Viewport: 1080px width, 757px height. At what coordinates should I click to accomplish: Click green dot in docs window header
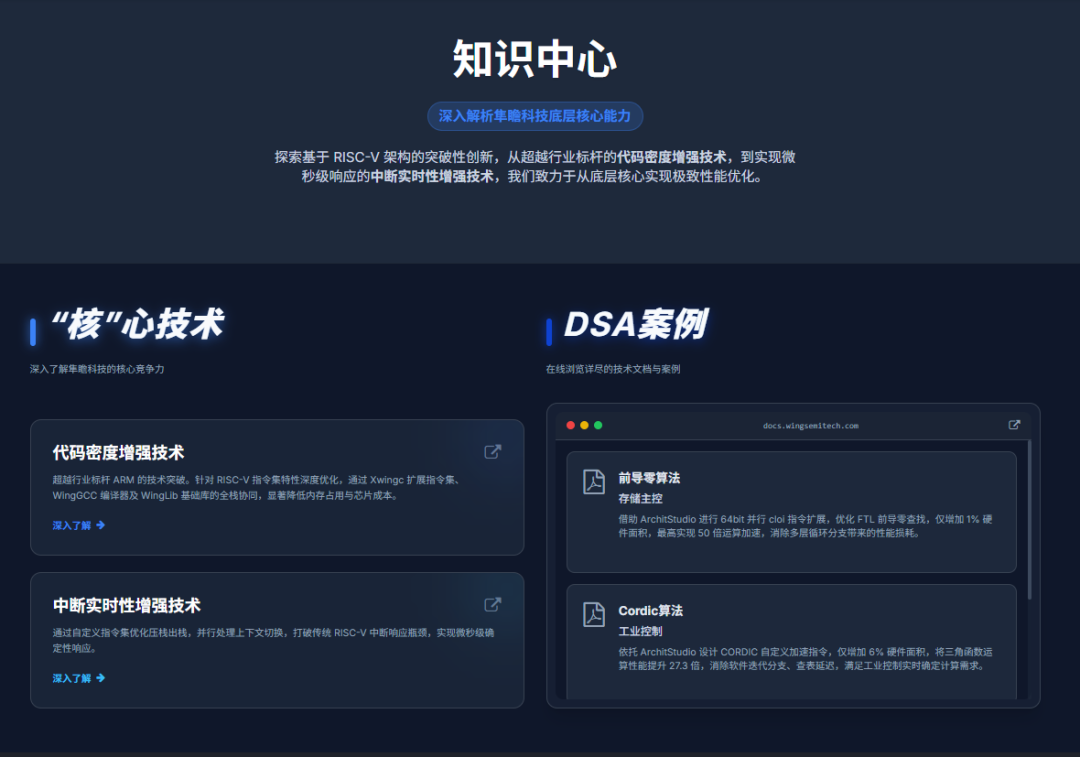click(x=598, y=425)
